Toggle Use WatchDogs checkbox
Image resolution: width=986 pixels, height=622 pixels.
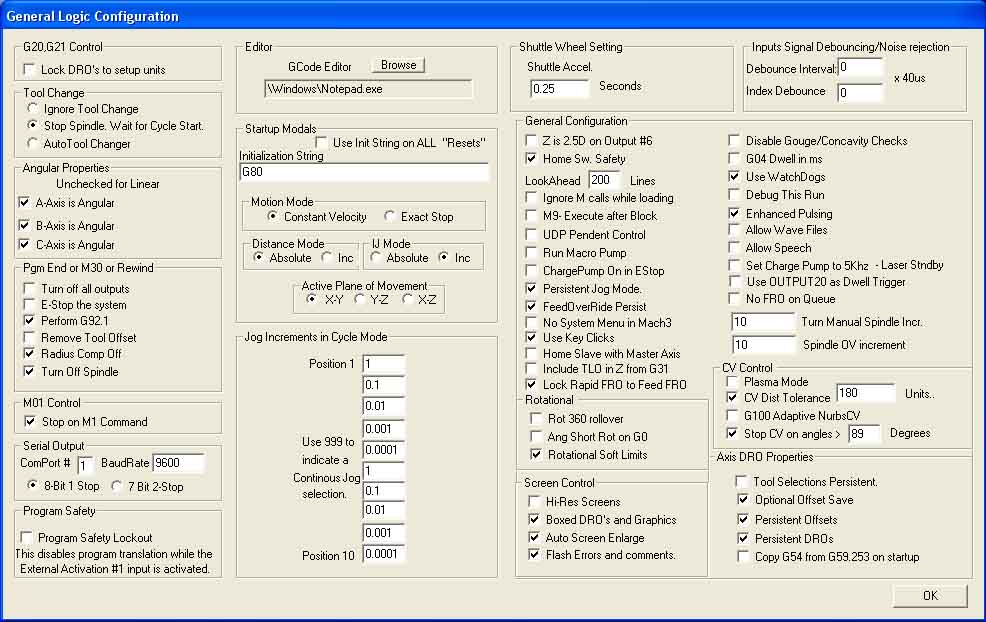[734, 177]
